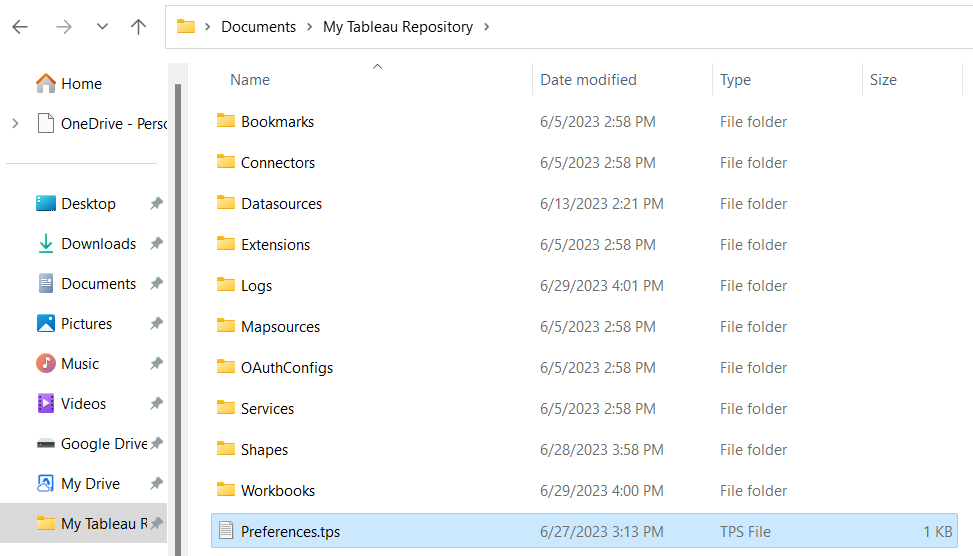Select Documents in the address breadcrumb
The height and width of the screenshot is (556, 973).
tap(259, 27)
